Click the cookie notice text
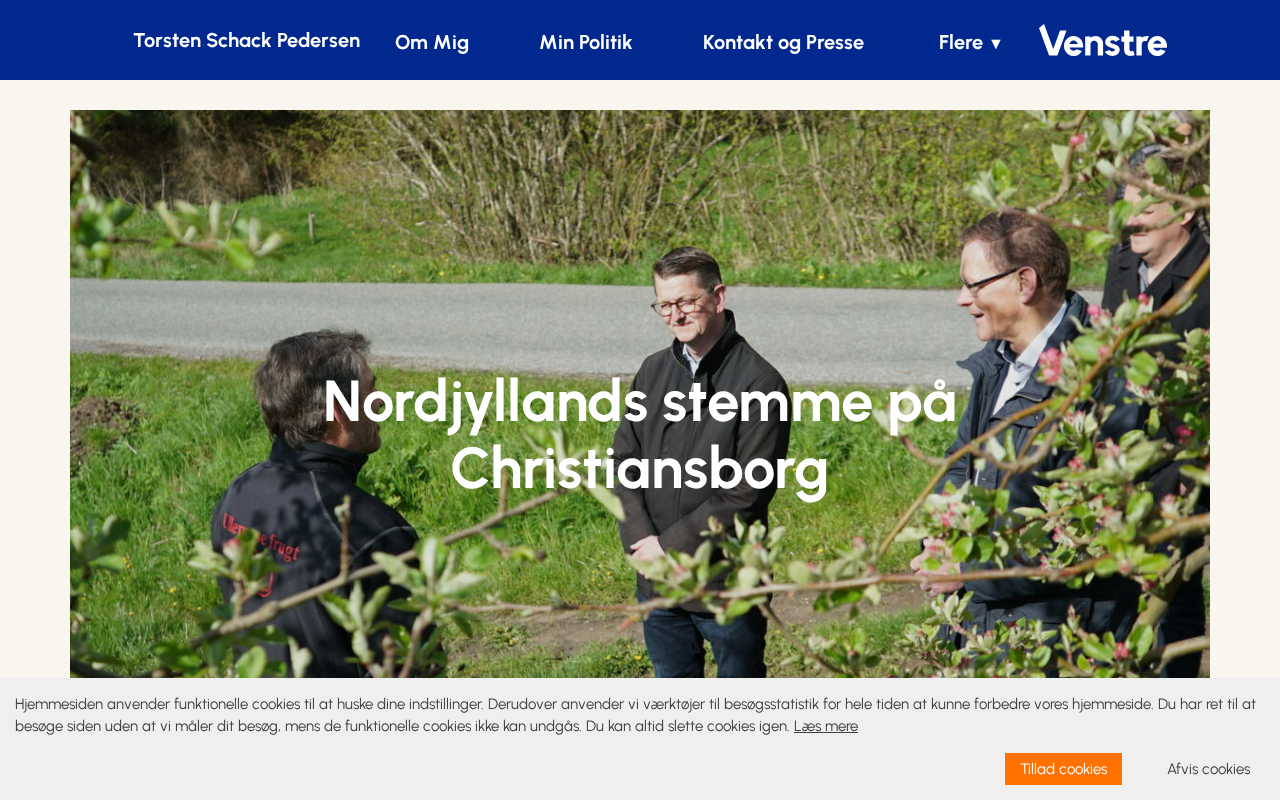 click(636, 715)
